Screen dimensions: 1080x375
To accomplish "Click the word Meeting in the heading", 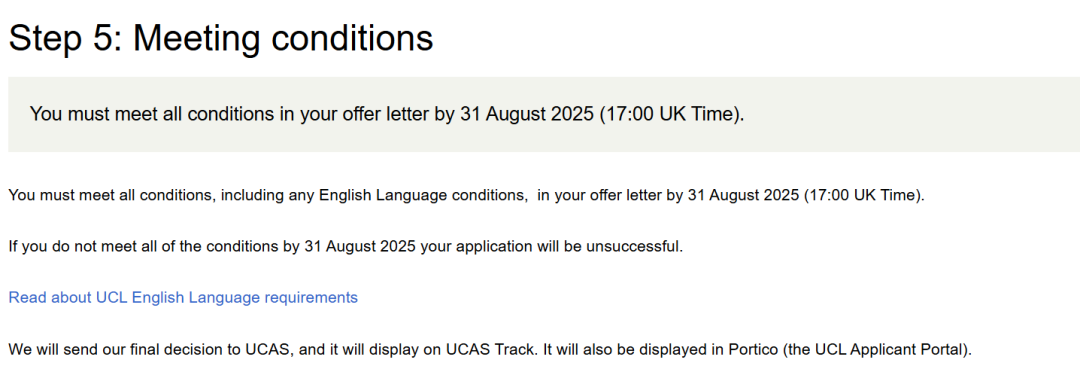I will point(196,38).
